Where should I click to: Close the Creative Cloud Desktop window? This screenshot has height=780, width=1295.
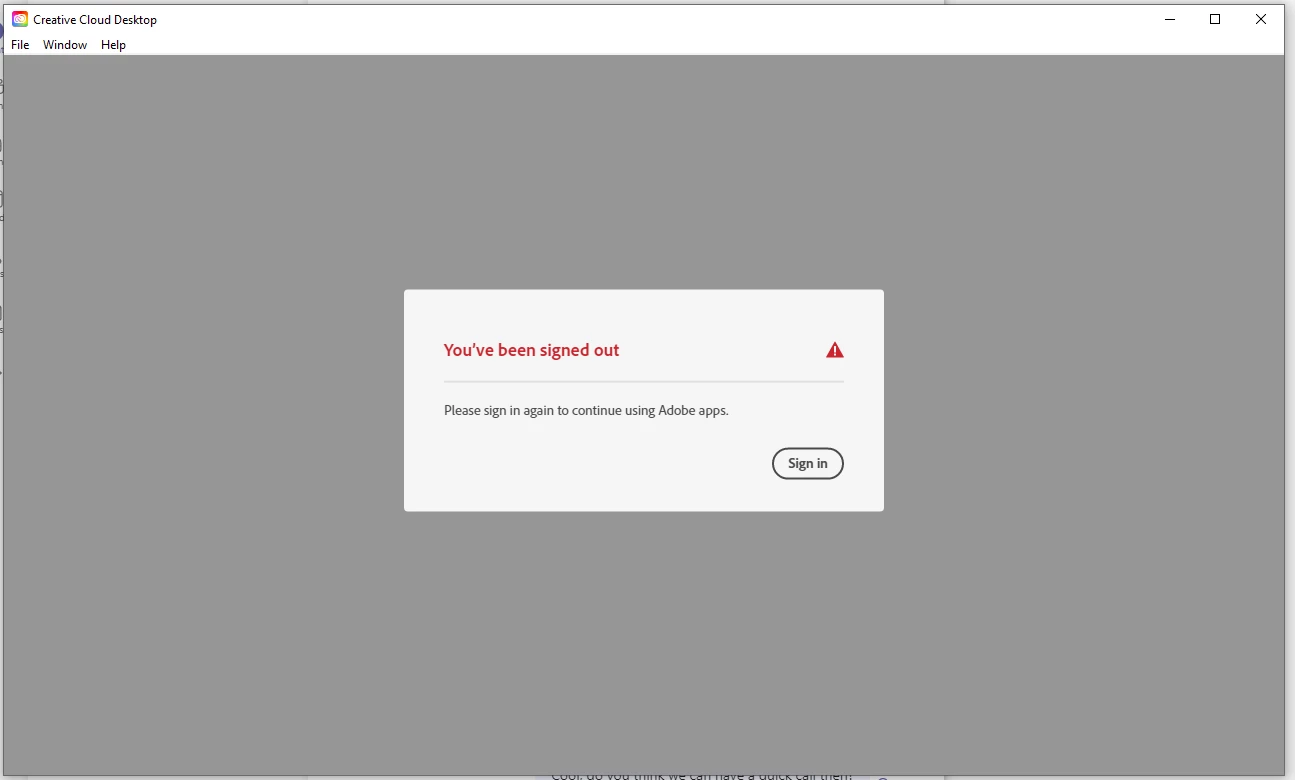[x=1261, y=19]
